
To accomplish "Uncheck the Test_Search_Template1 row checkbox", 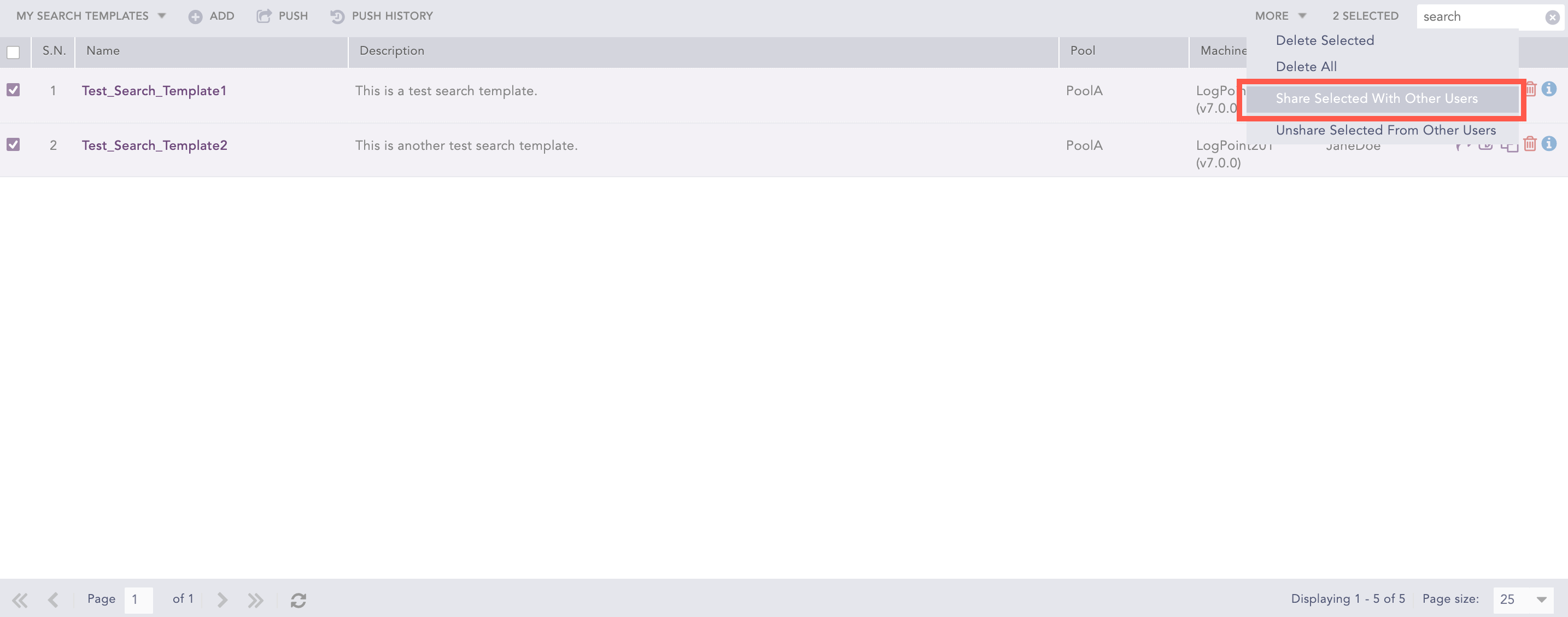I will pyautogui.click(x=13, y=90).
